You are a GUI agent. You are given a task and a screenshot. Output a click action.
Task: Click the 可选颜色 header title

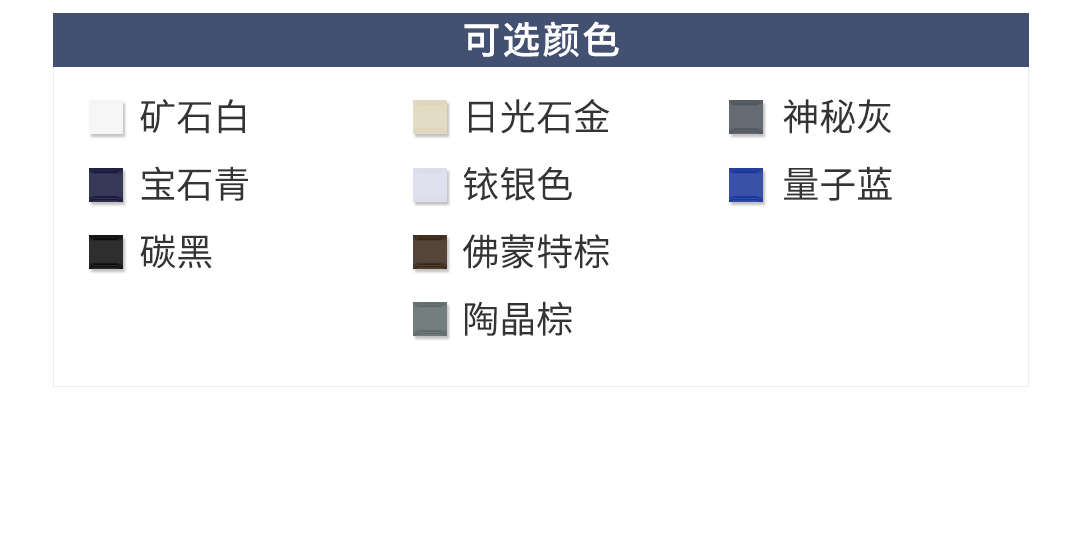coord(541,40)
